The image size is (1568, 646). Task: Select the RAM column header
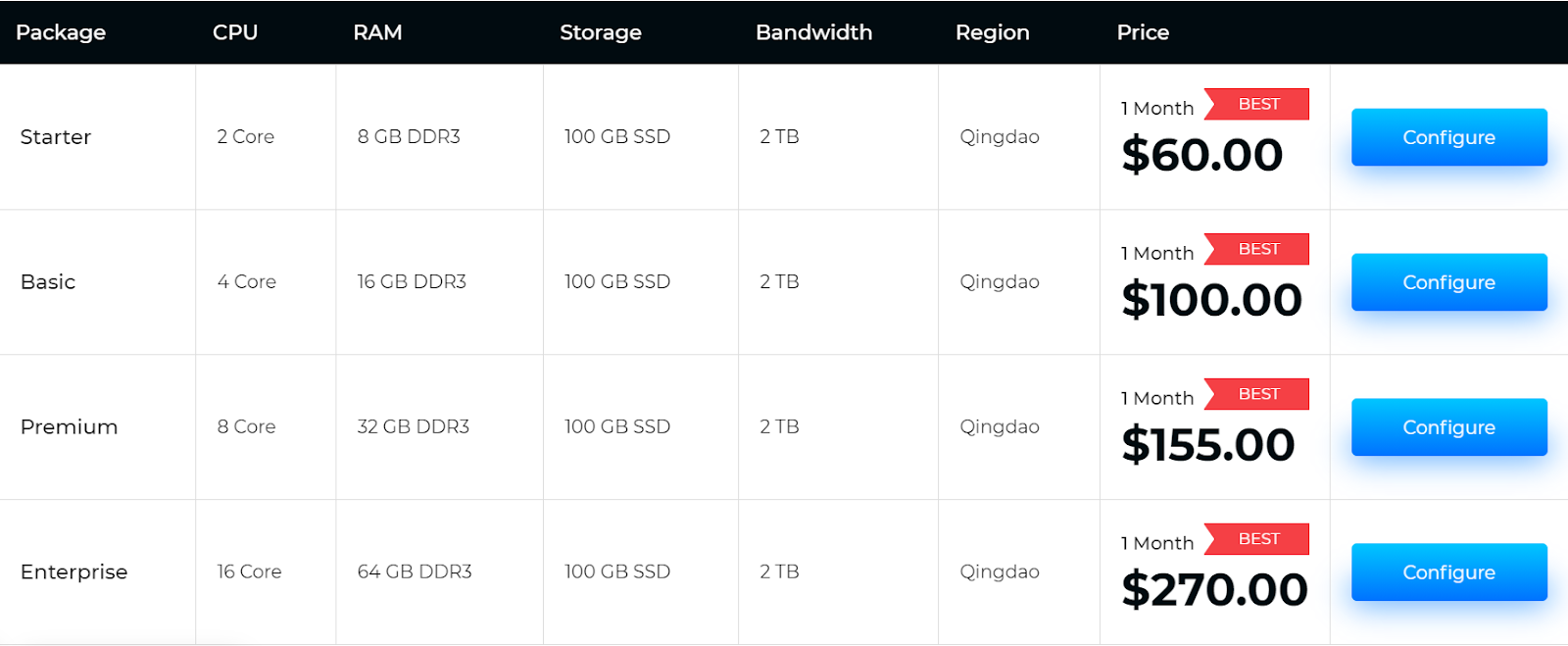(377, 32)
